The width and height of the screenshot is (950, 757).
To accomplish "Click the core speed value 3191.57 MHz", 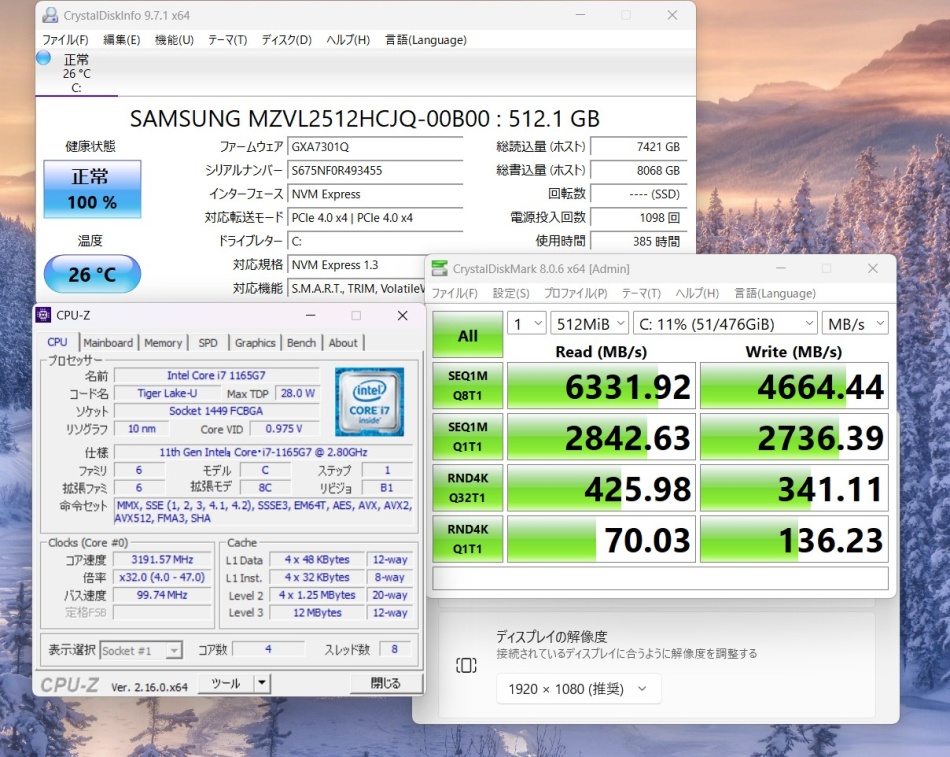I will (162, 559).
